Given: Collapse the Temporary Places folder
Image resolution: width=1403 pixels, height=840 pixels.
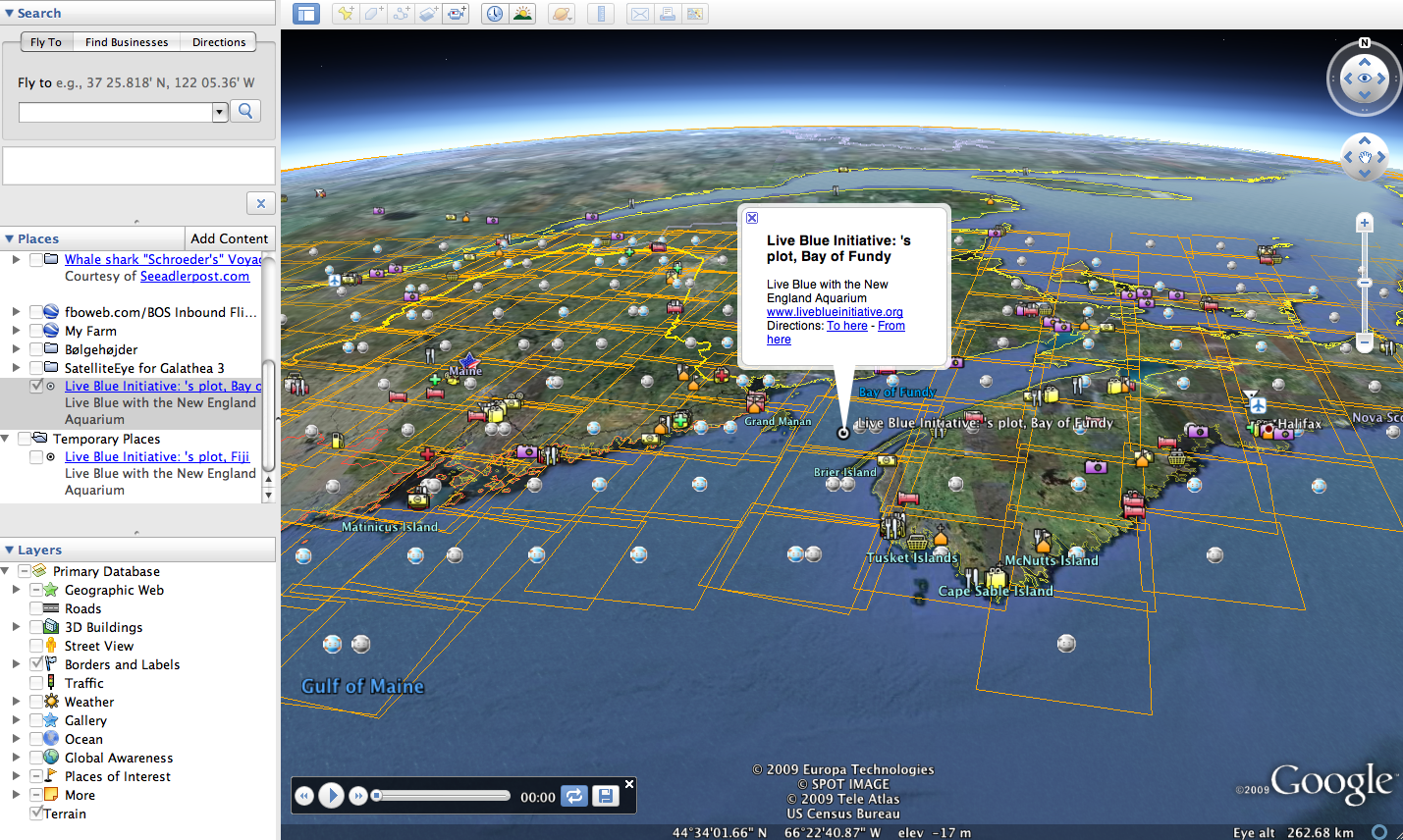Looking at the screenshot, I should coord(5,439).
